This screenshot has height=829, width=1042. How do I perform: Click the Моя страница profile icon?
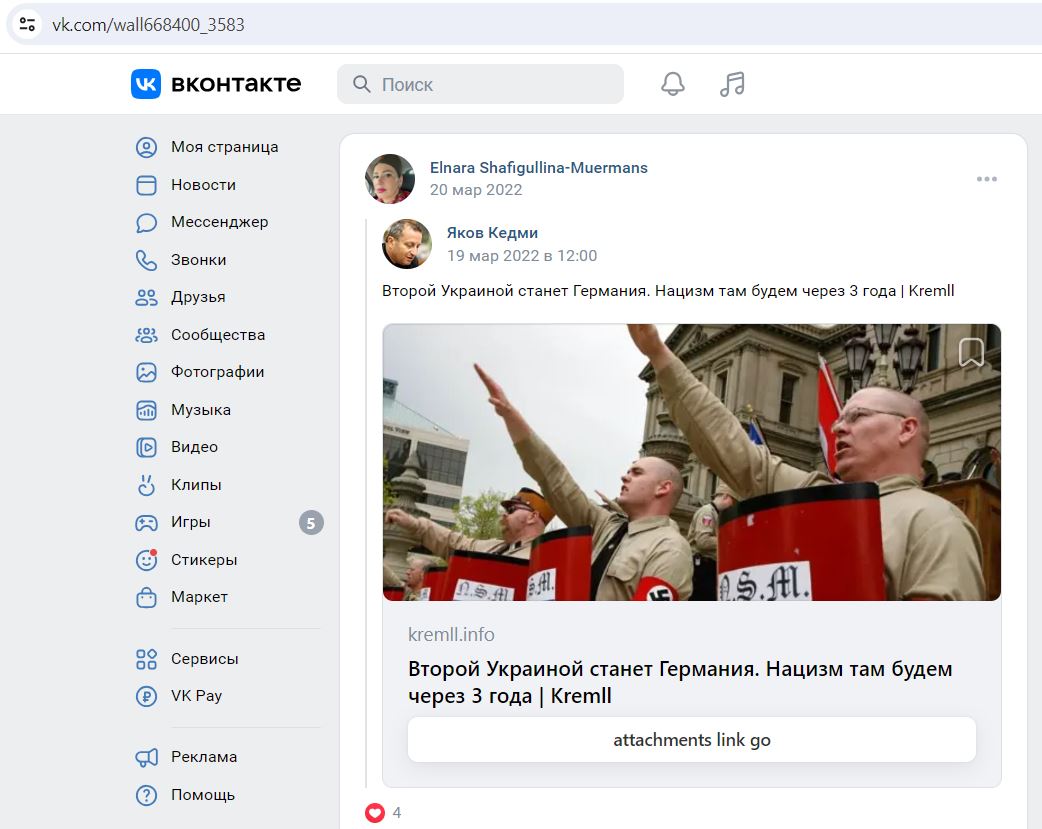click(x=146, y=147)
